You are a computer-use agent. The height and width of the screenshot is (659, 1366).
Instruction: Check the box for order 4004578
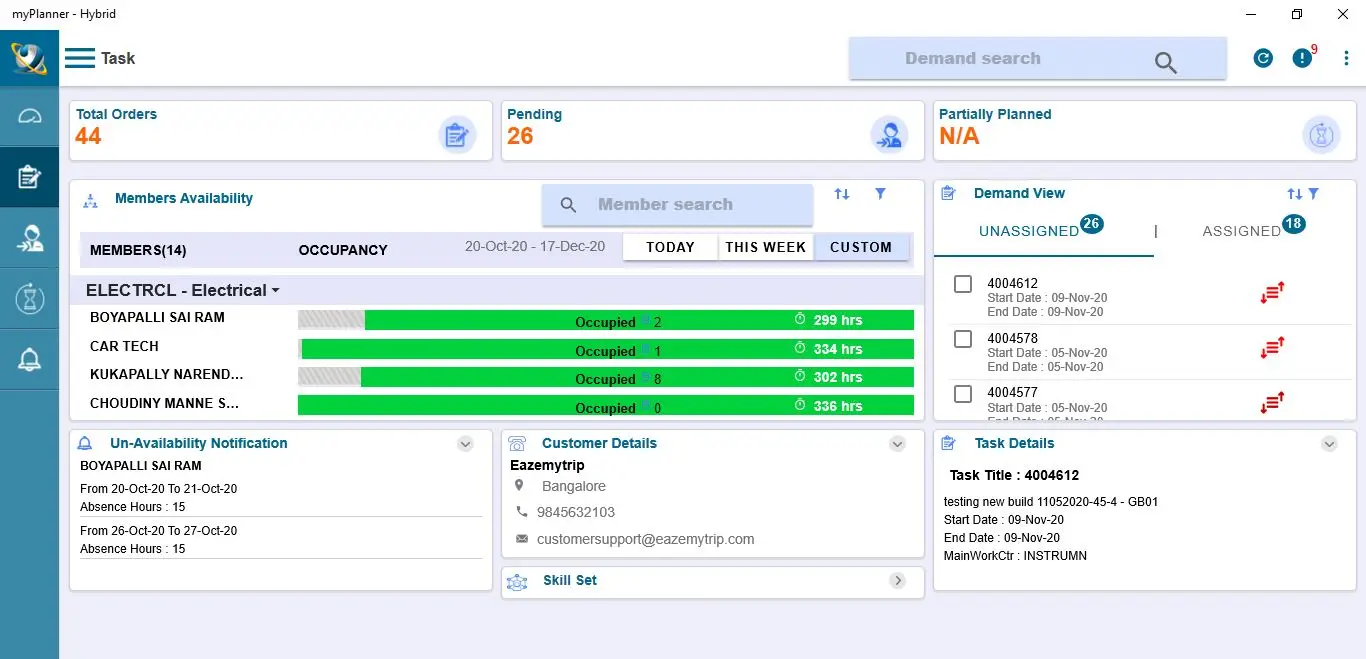tap(963, 339)
